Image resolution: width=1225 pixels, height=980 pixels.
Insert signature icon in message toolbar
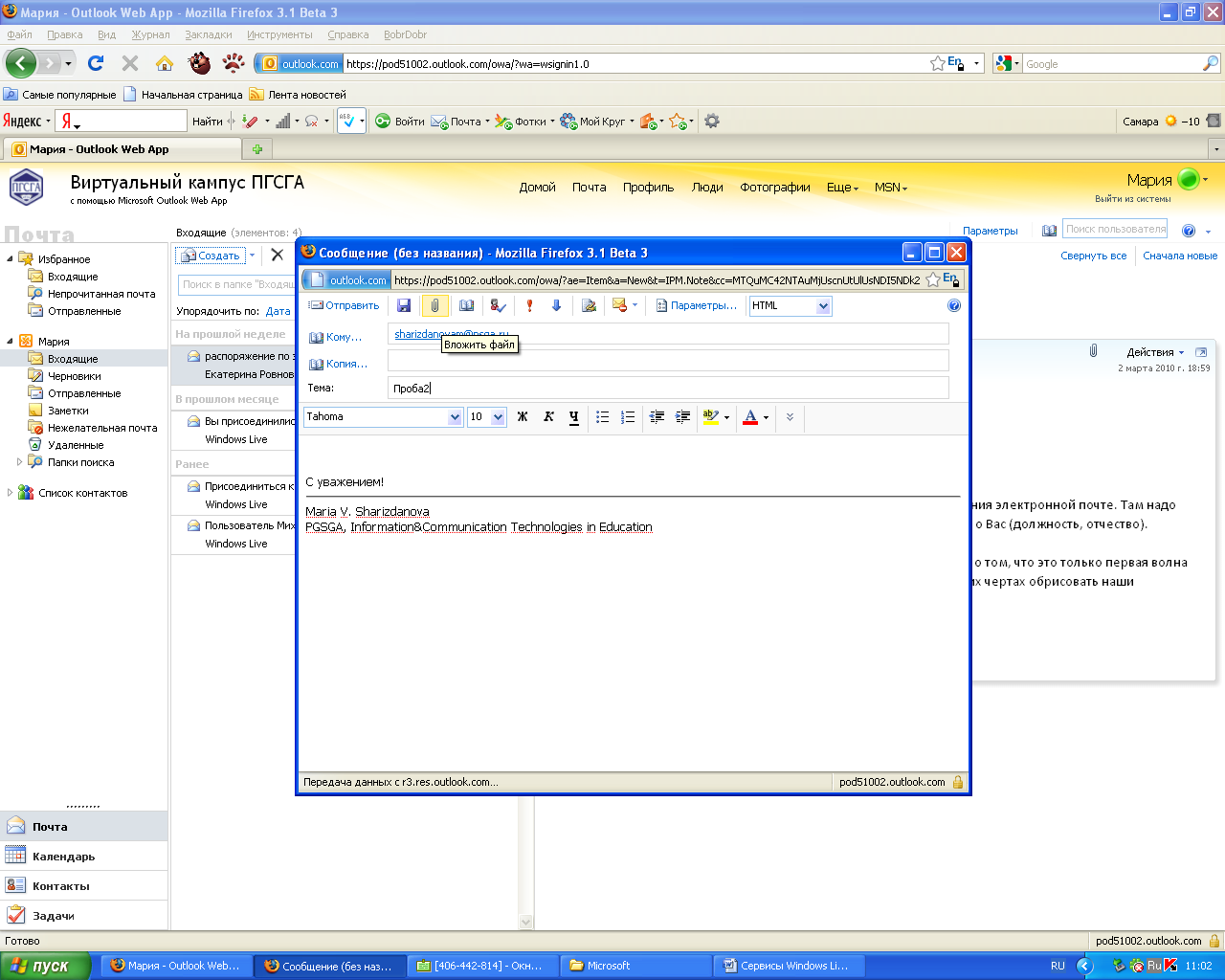[x=589, y=305]
